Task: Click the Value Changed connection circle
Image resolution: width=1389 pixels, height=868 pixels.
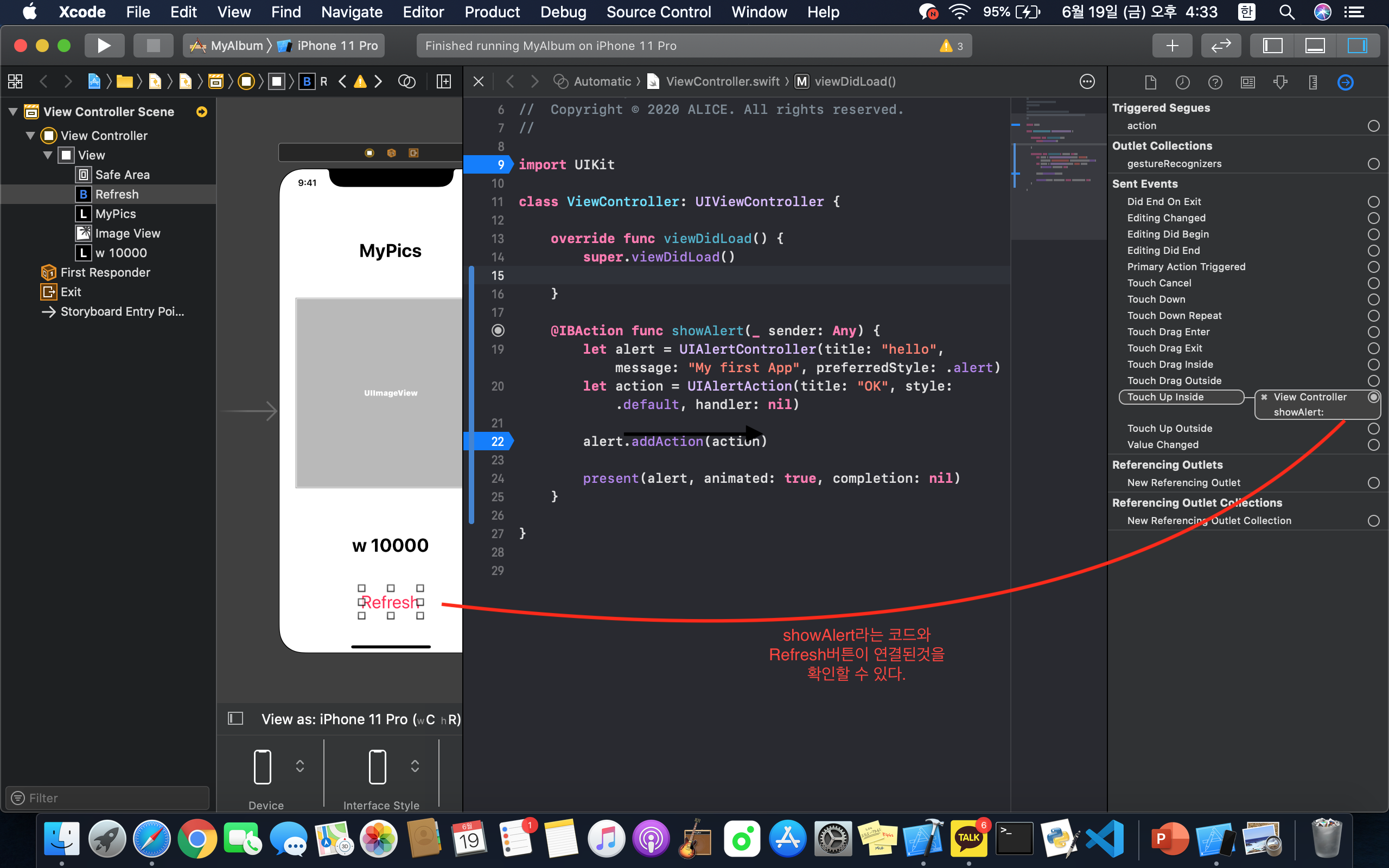Action: (x=1373, y=445)
